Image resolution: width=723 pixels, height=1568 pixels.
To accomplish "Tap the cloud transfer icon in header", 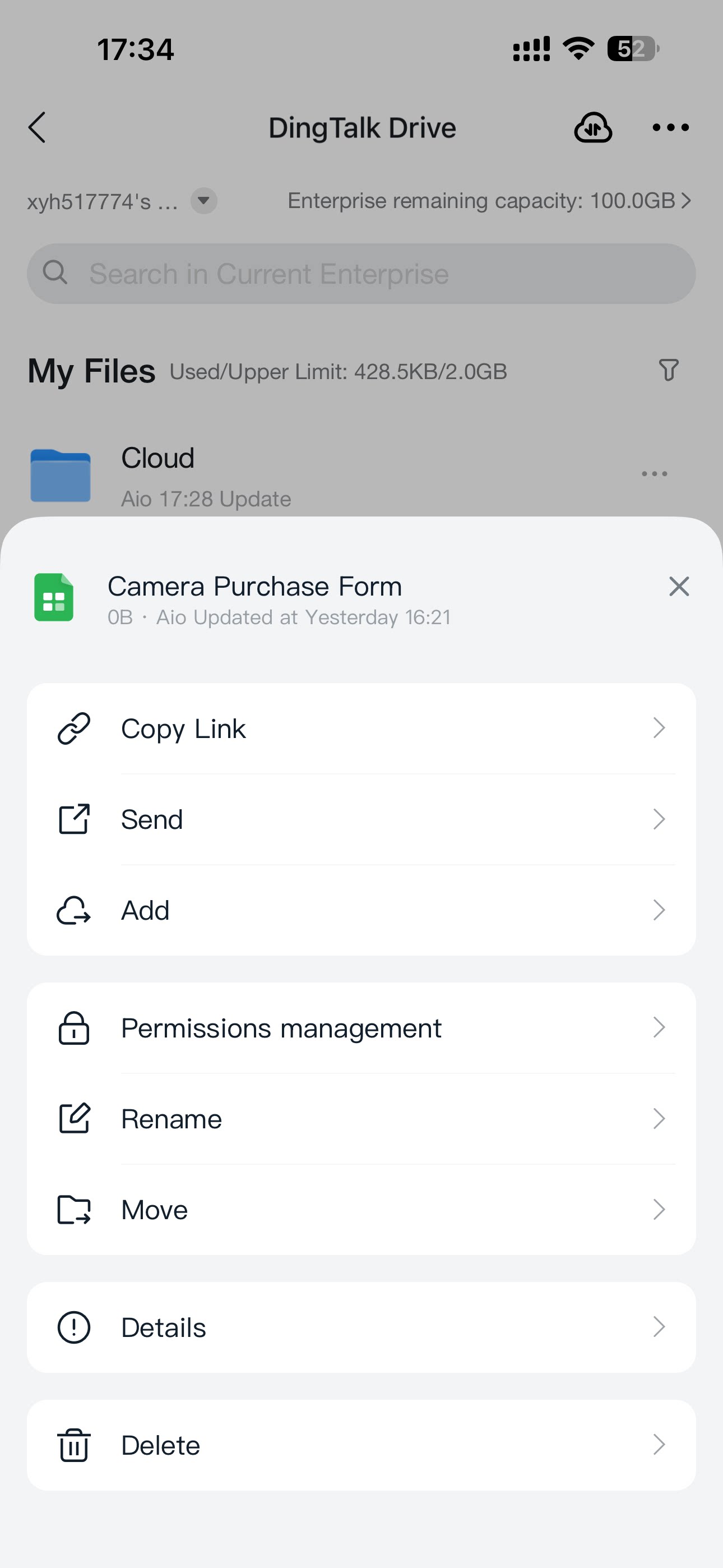I will tap(593, 128).
